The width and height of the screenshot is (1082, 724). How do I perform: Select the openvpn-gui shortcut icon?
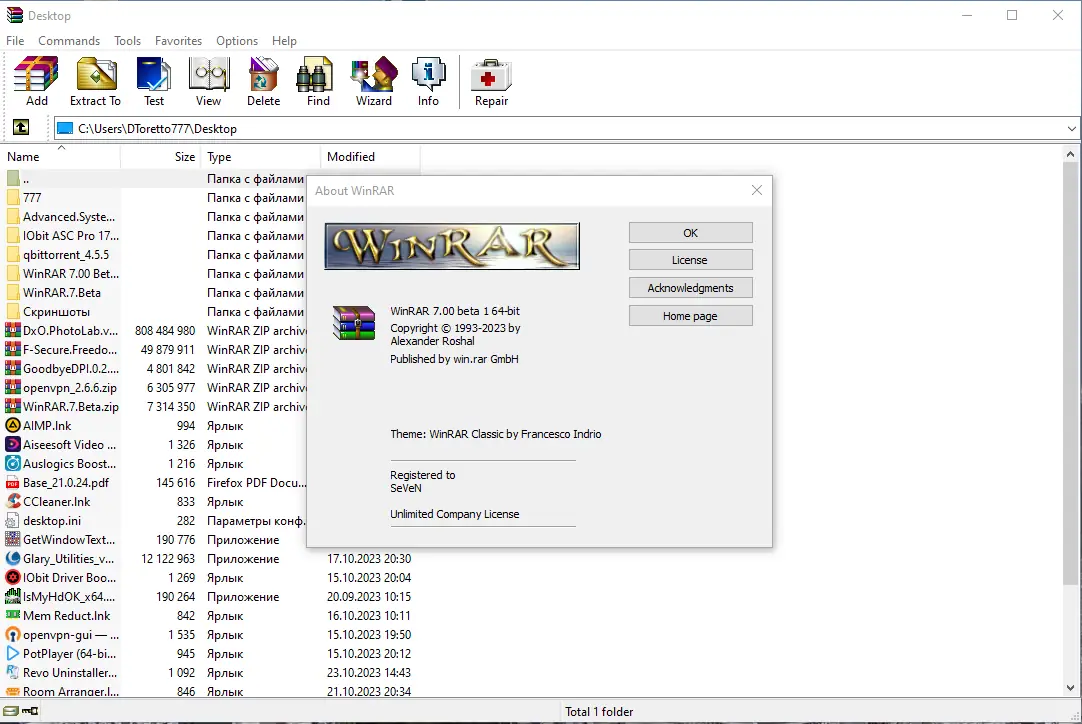click(x=12, y=634)
